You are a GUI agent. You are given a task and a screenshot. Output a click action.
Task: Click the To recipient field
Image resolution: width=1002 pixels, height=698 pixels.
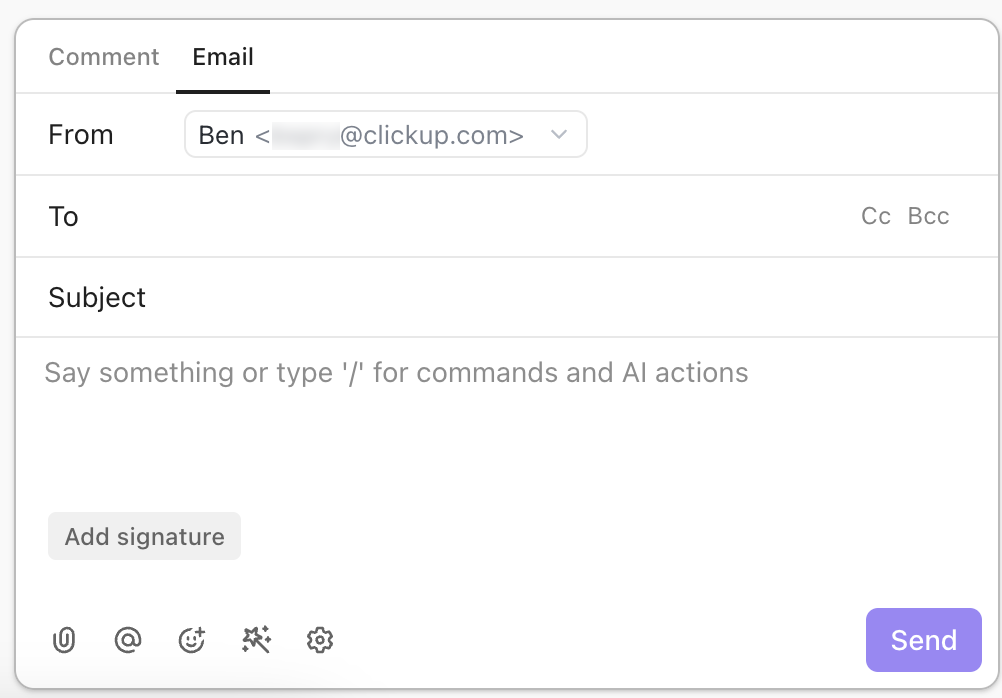(x=400, y=216)
